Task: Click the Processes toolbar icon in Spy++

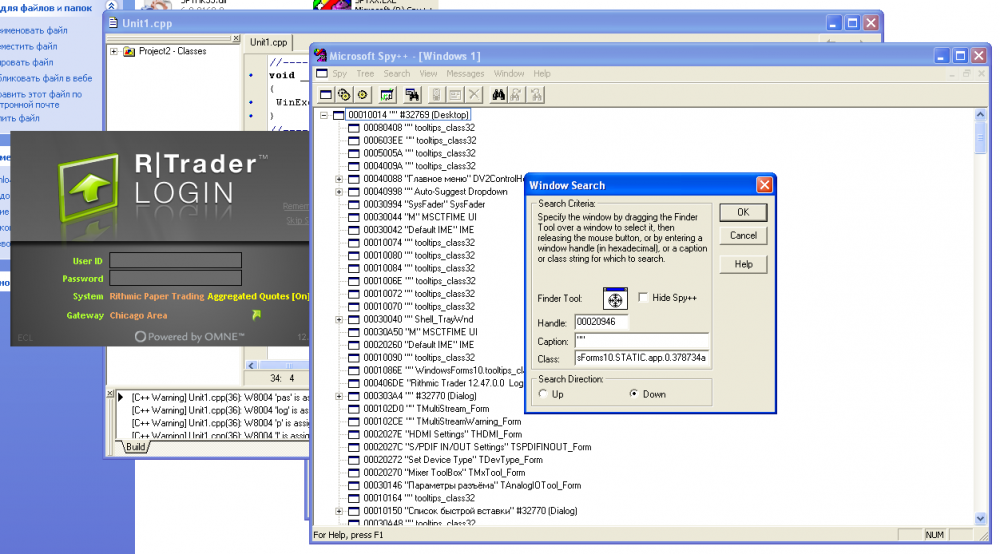Action: coord(344,94)
